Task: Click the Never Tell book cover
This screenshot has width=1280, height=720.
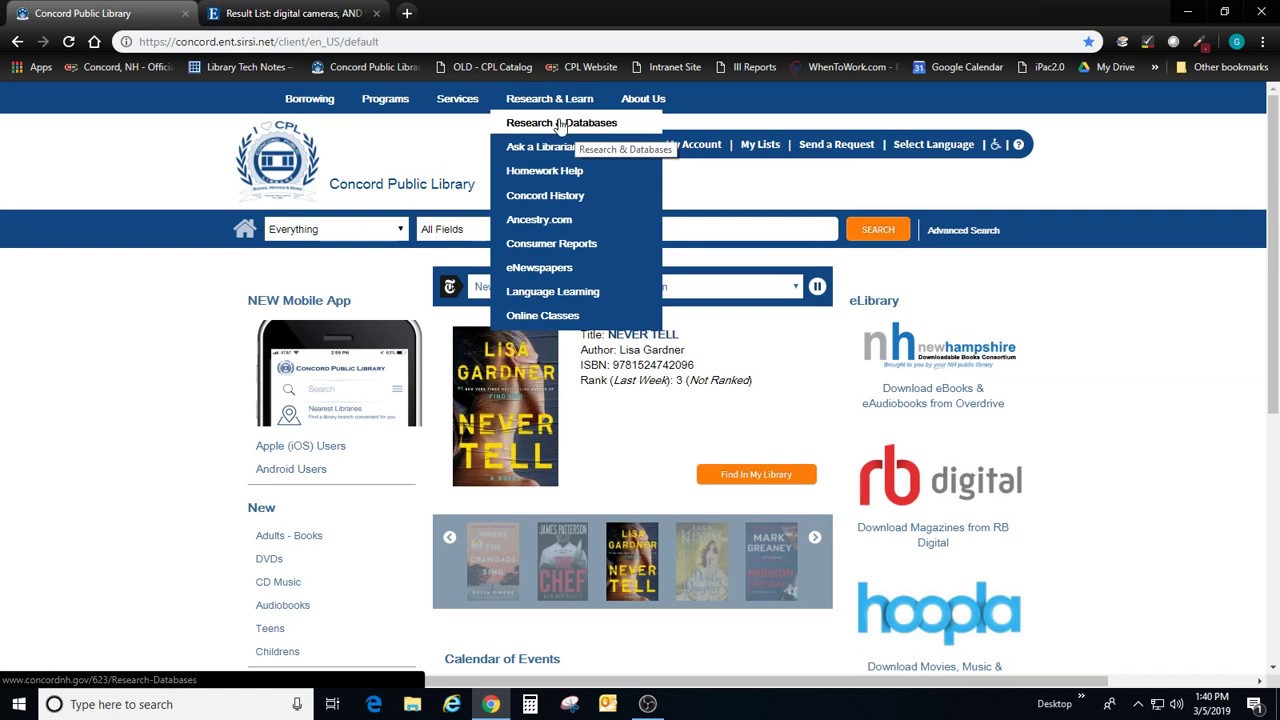Action: point(505,406)
